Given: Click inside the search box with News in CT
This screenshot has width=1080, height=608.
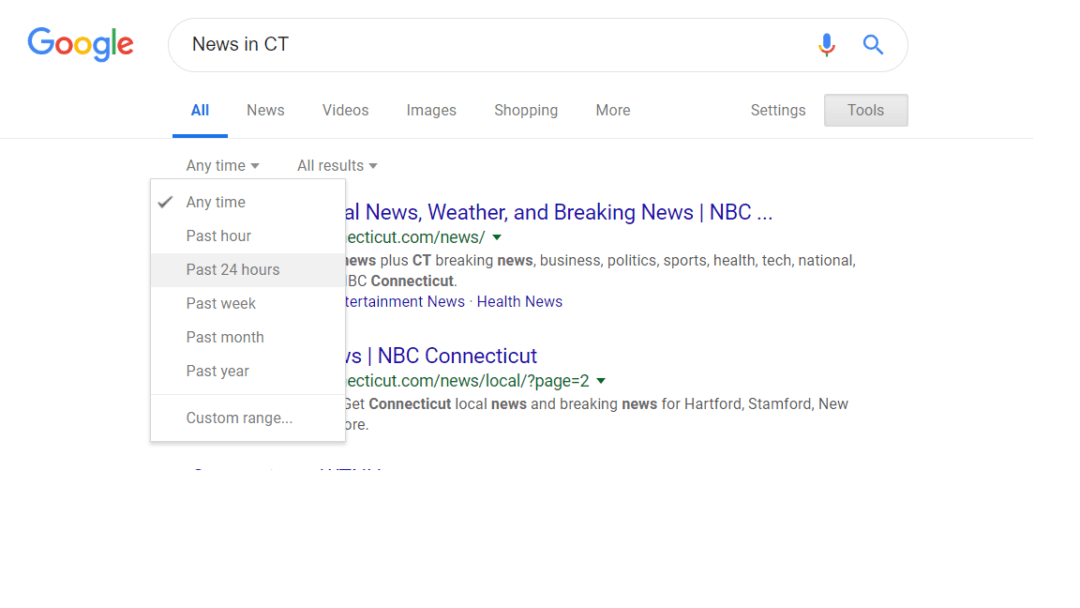Looking at the screenshot, I should [400, 44].
